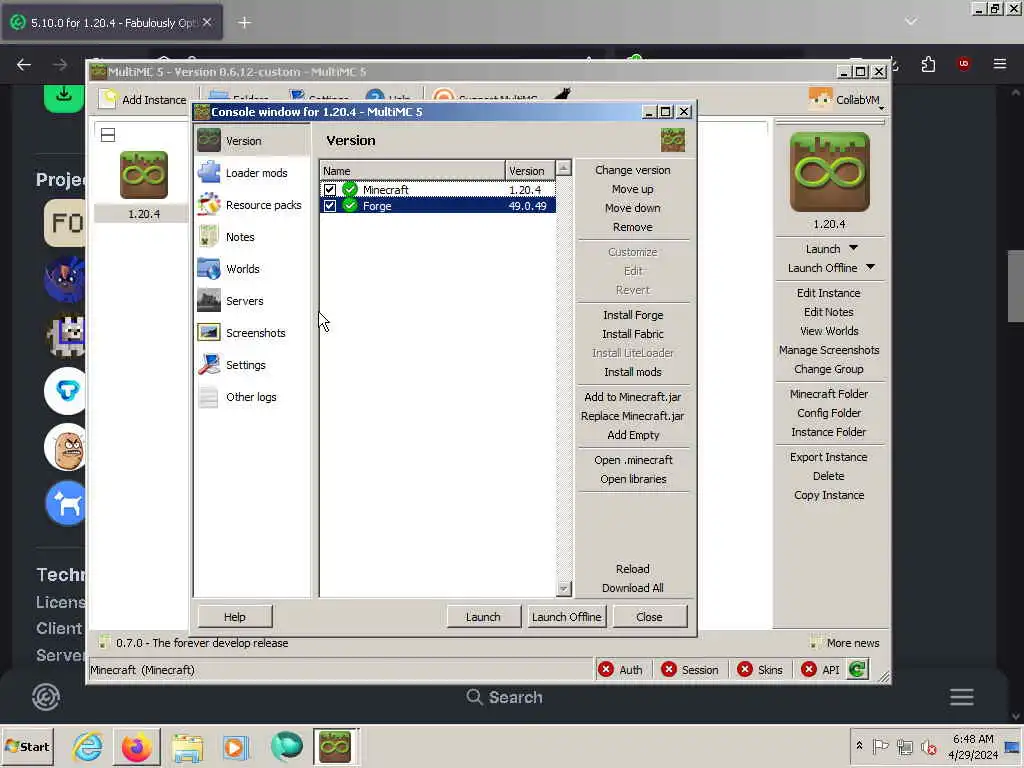Open the Notes page
The height and width of the screenshot is (768, 1024).
[251, 236]
